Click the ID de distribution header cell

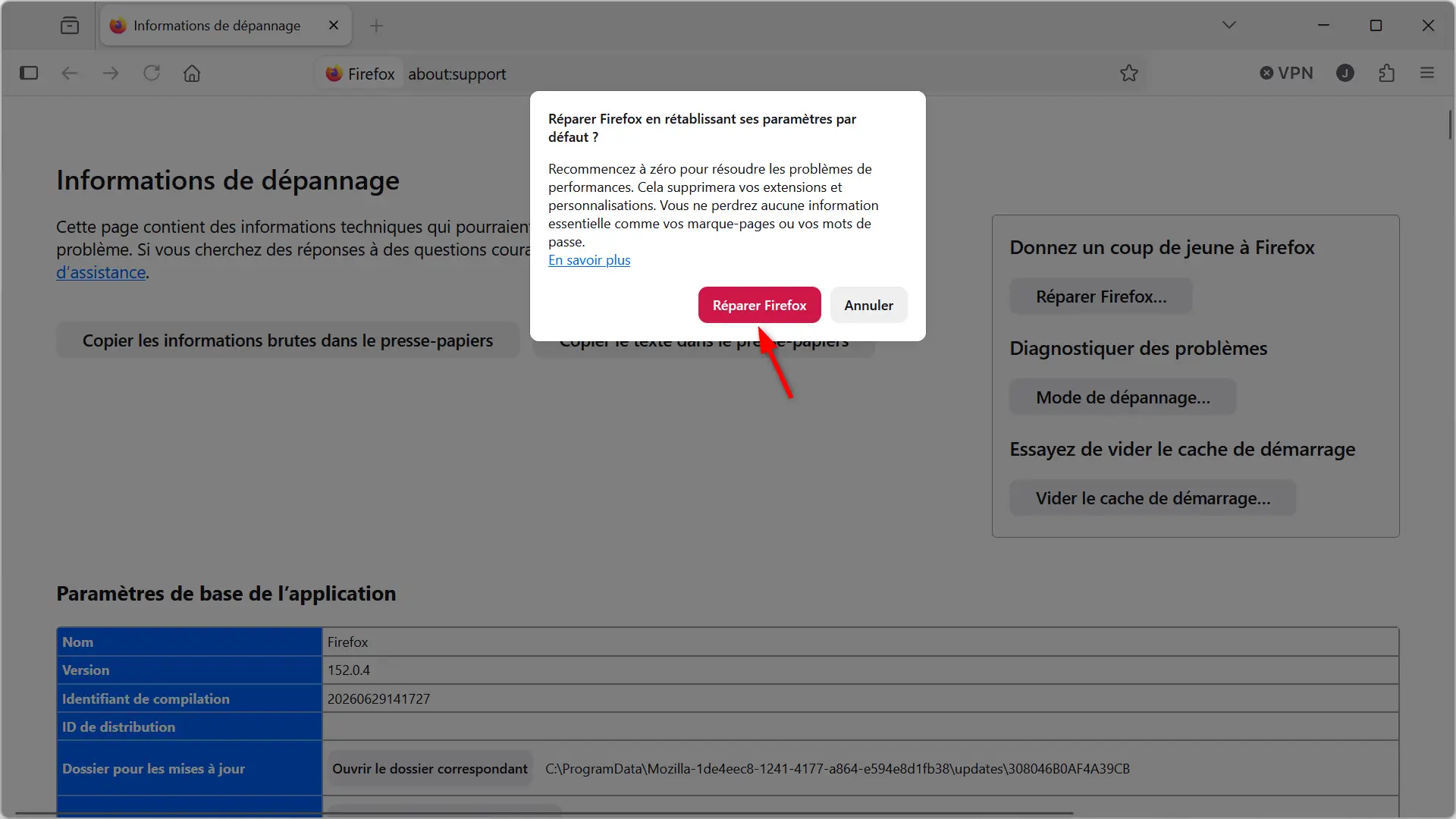[x=190, y=727]
